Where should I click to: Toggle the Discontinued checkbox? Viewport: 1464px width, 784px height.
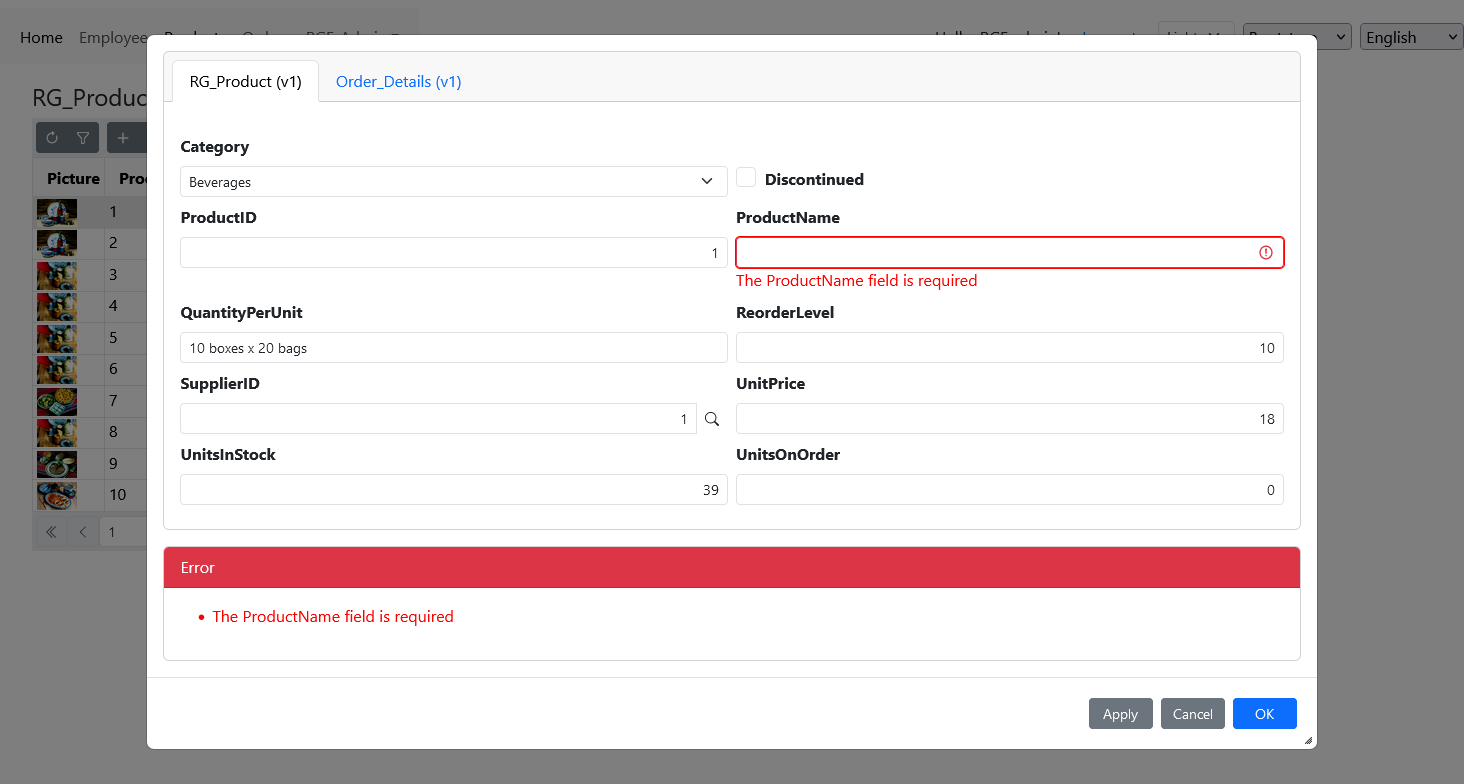tap(746, 178)
